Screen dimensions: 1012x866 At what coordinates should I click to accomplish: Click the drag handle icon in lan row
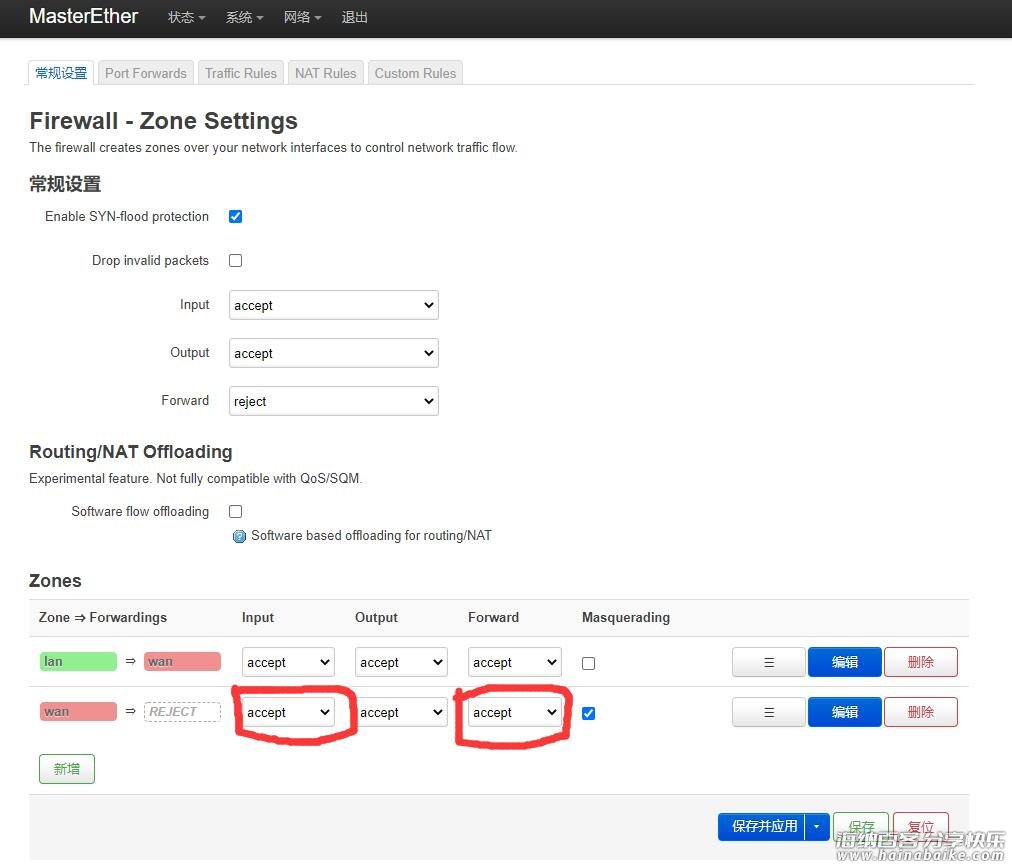[768, 662]
